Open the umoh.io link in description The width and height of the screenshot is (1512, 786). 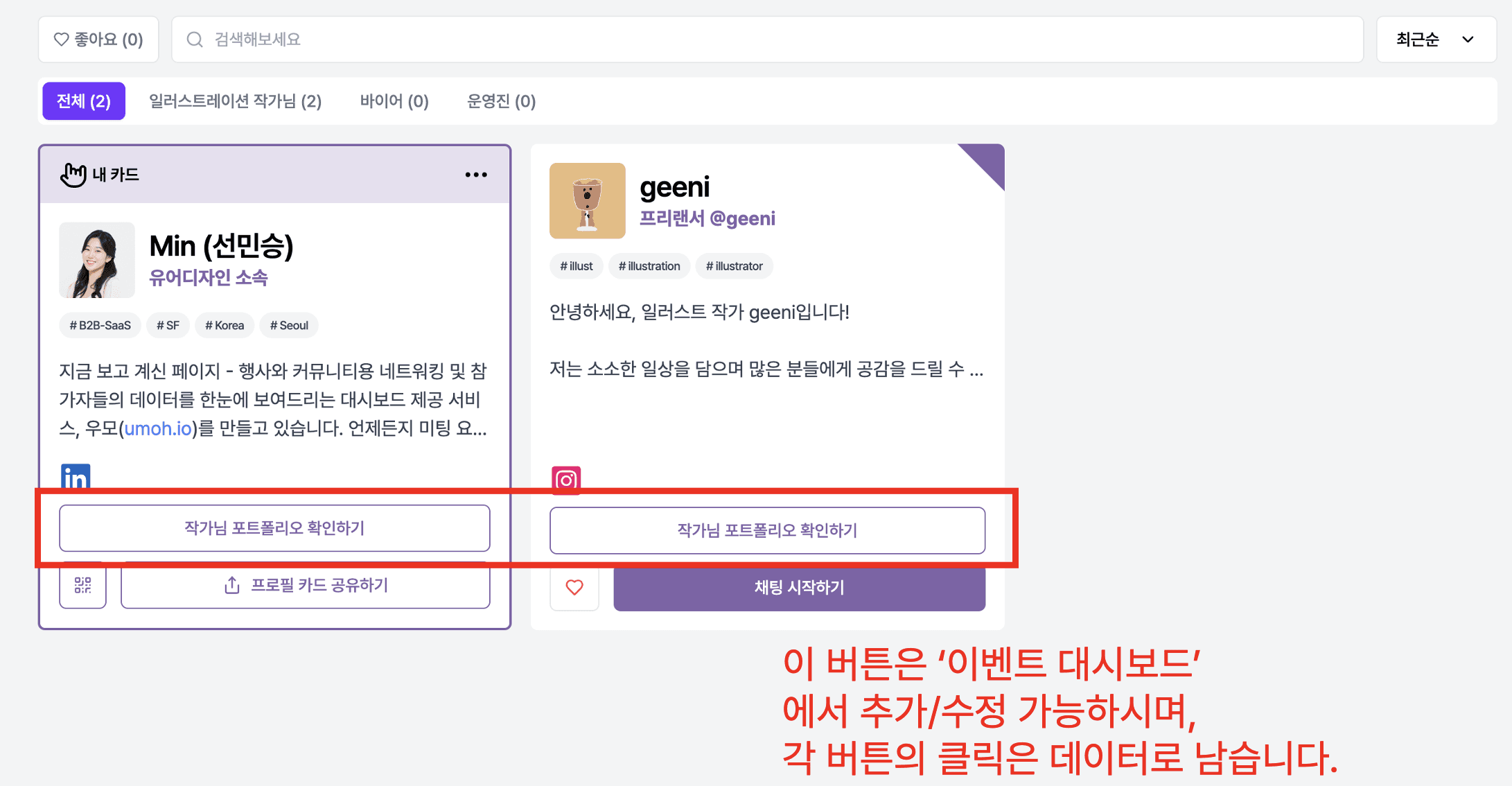point(158,428)
